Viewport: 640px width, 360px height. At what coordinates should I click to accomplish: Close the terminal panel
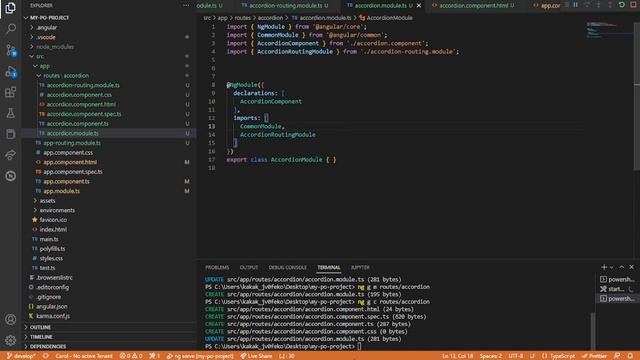[x=631, y=267]
